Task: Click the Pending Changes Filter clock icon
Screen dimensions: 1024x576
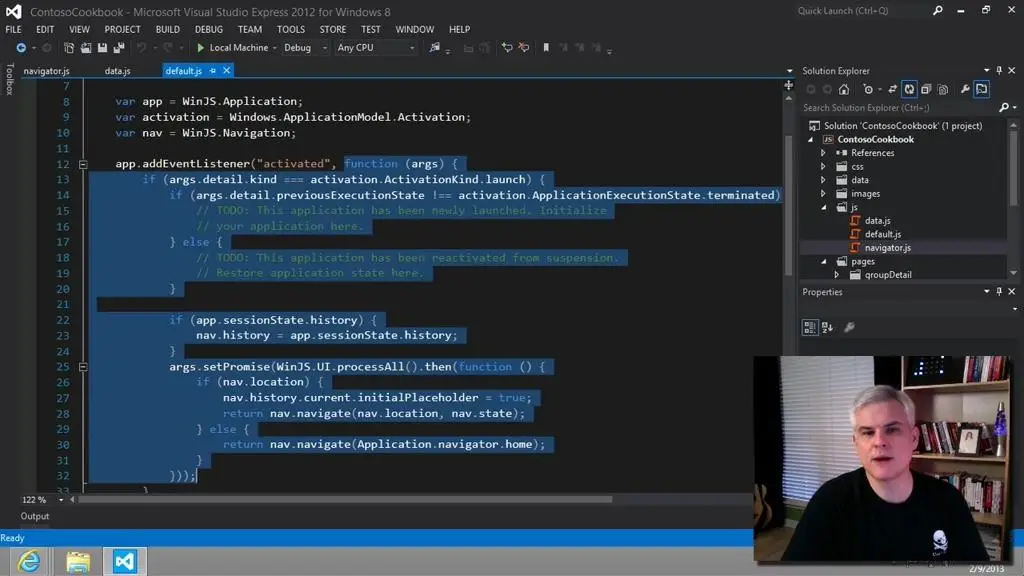Action: [x=868, y=89]
